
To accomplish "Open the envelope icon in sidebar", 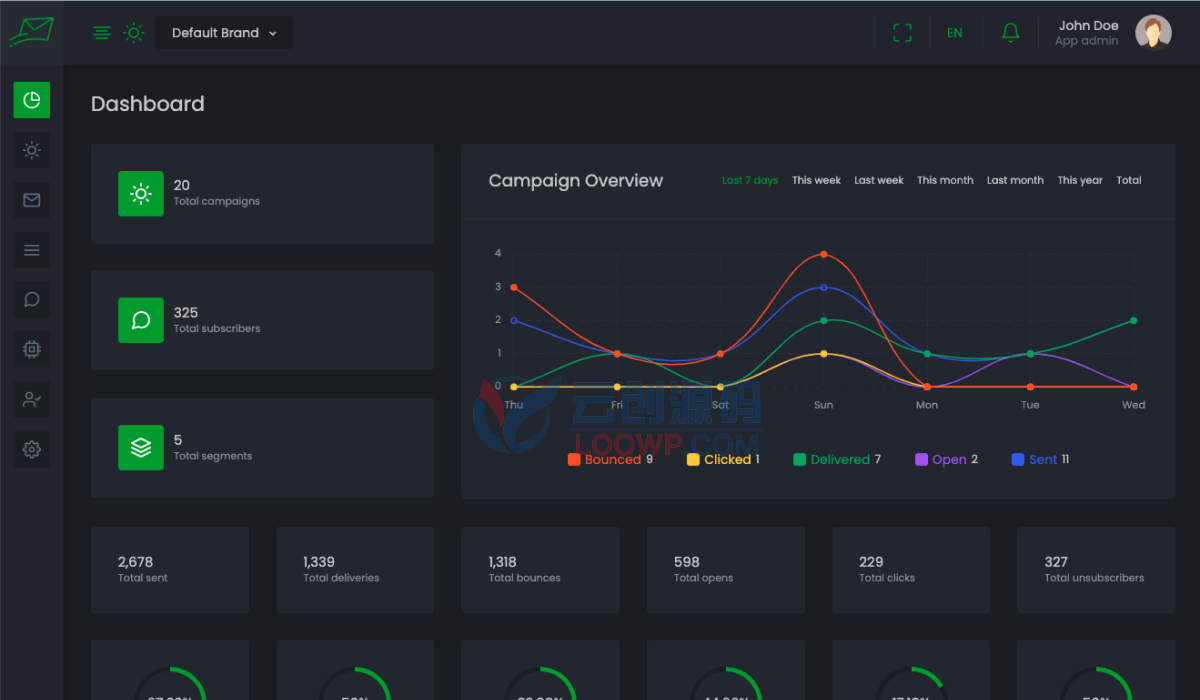I will (x=31, y=200).
